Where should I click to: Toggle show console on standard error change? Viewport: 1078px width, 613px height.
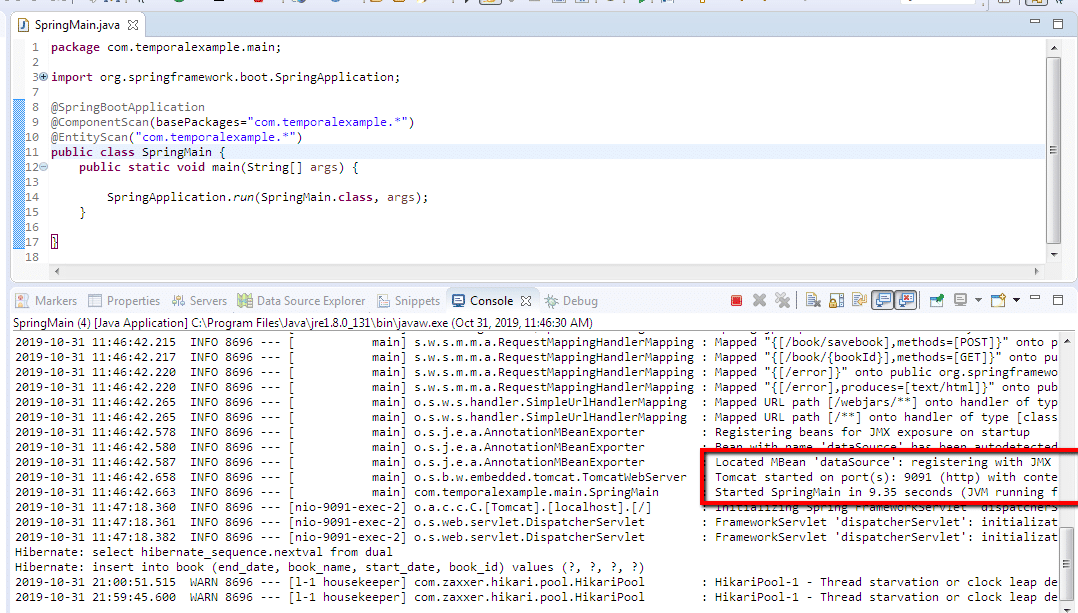pyautogui.click(x=905, y=300)
